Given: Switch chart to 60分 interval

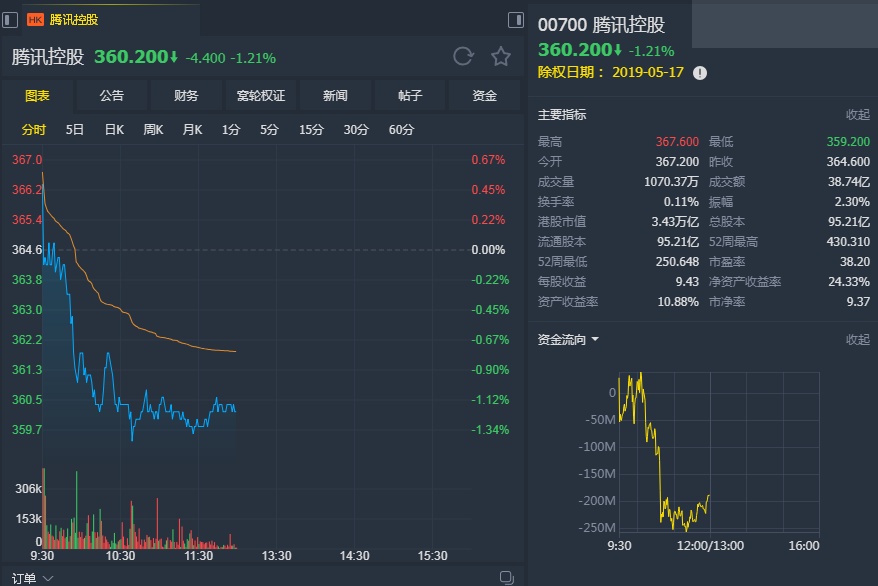Looking at the screenshot, I should [x=401, y=130].
